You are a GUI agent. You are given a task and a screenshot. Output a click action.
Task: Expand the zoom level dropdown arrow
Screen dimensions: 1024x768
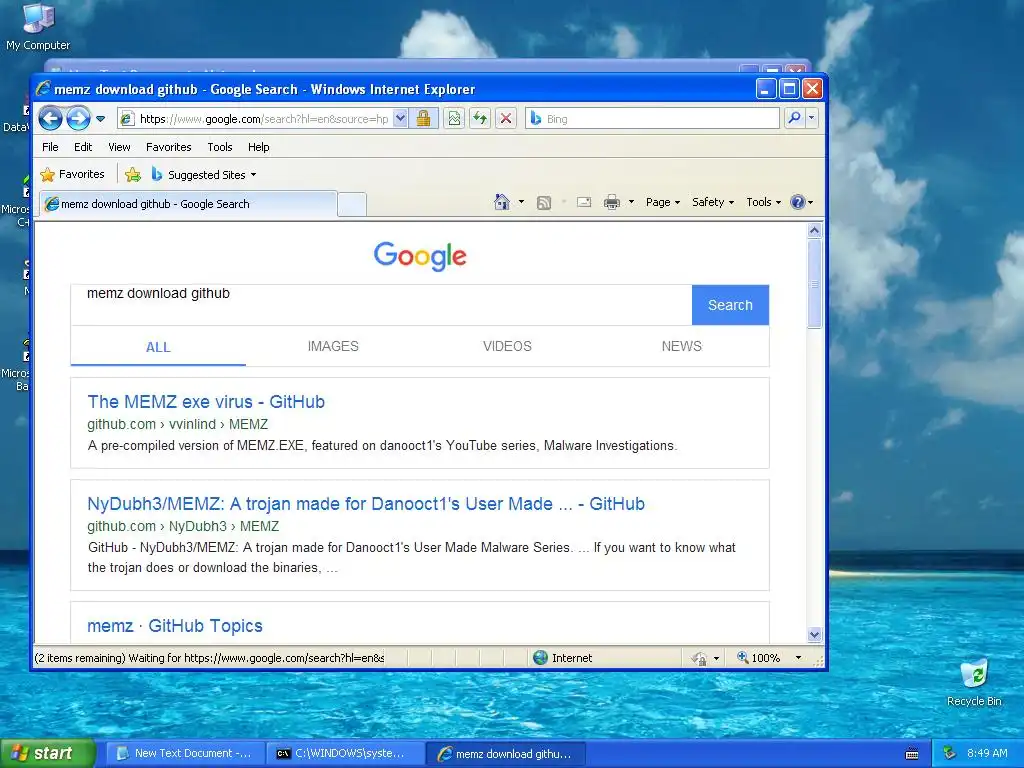coord(798,658)
